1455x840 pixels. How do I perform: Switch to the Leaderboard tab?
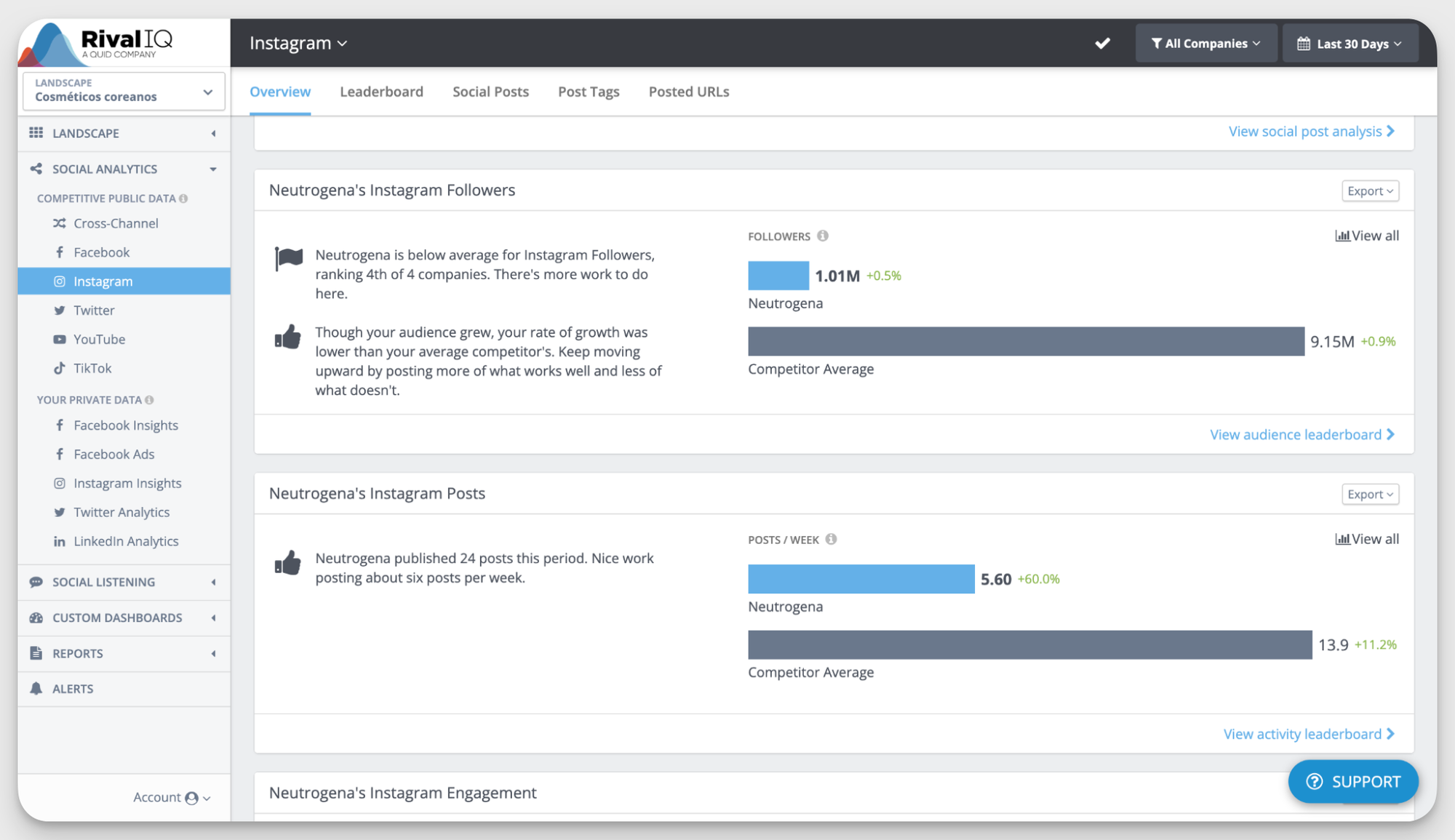click(381, 92)
